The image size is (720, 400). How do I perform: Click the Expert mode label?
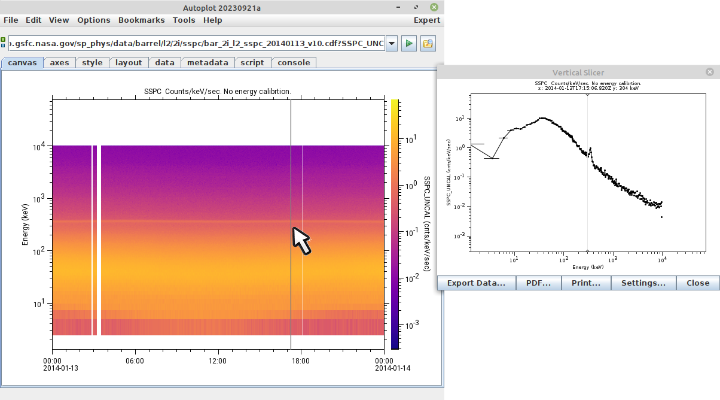427,20
